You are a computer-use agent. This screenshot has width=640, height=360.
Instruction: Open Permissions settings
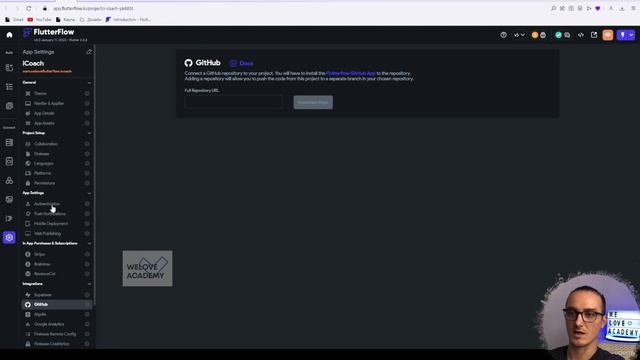[57, 183]
